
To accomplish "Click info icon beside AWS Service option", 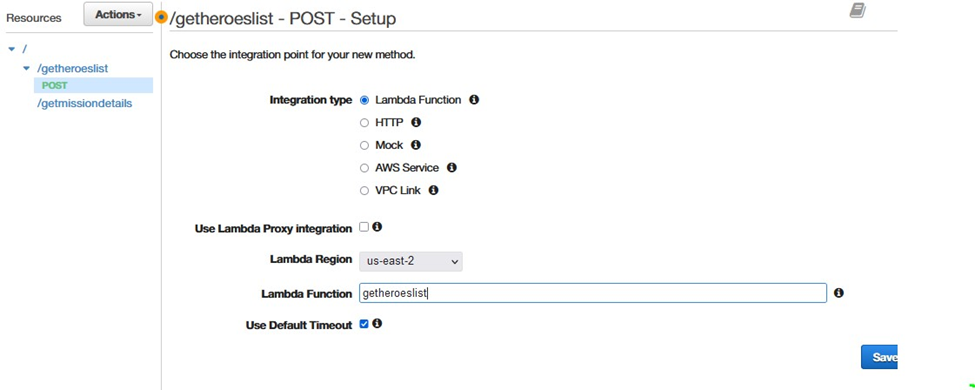I will pos(452,167).
